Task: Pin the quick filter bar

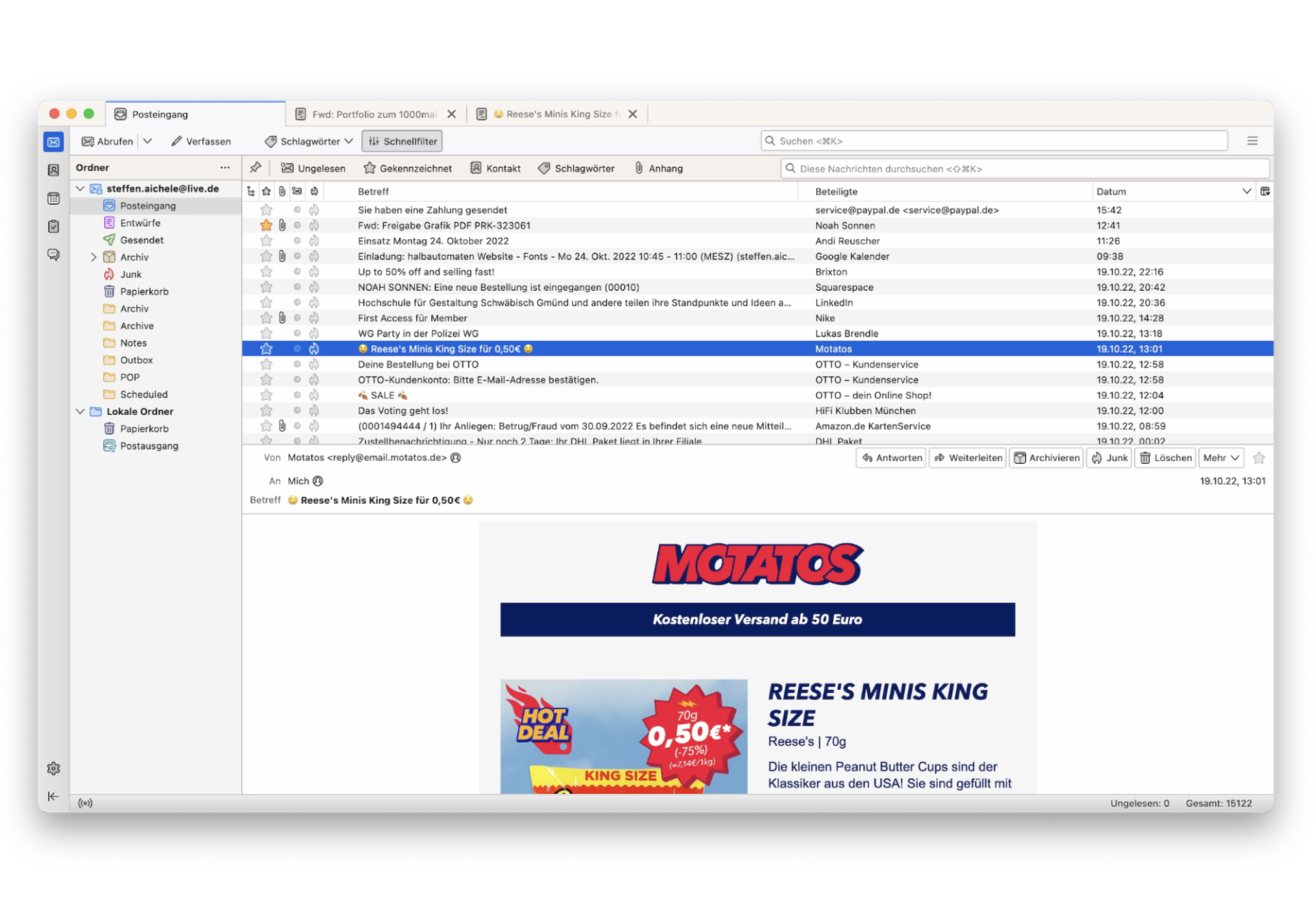Action: [x=256, y=168]
